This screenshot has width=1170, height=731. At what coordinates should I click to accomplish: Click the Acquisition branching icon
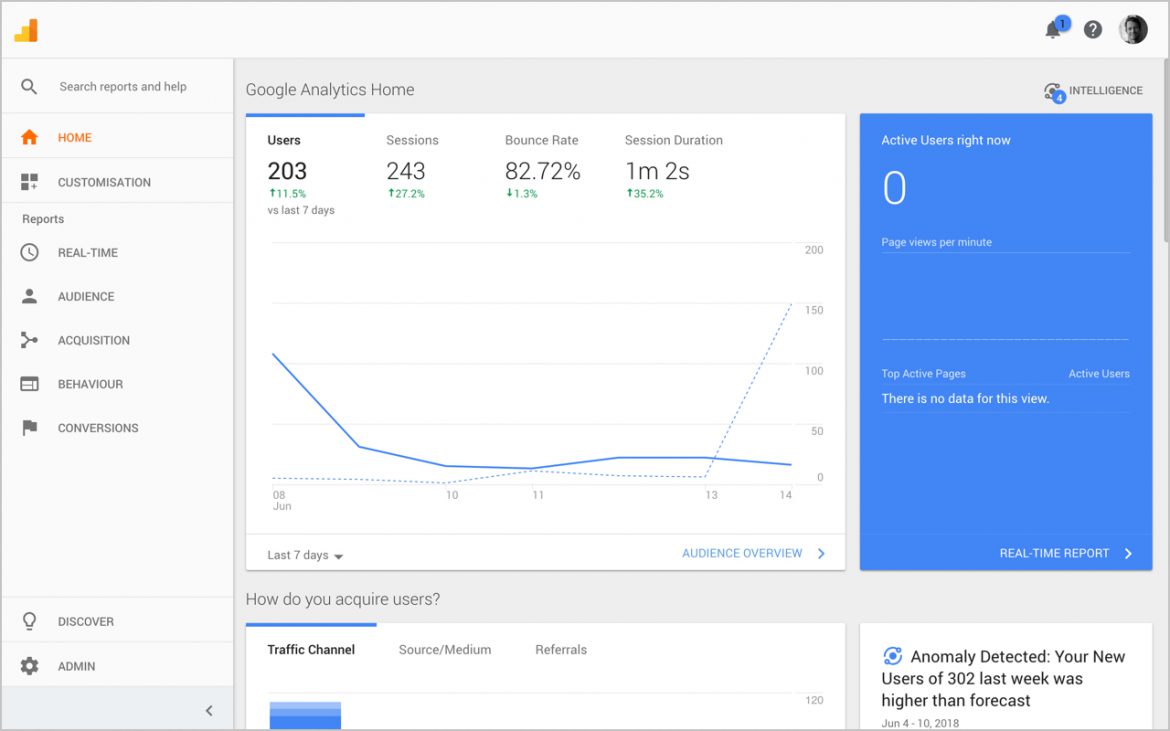pos(29,340)
